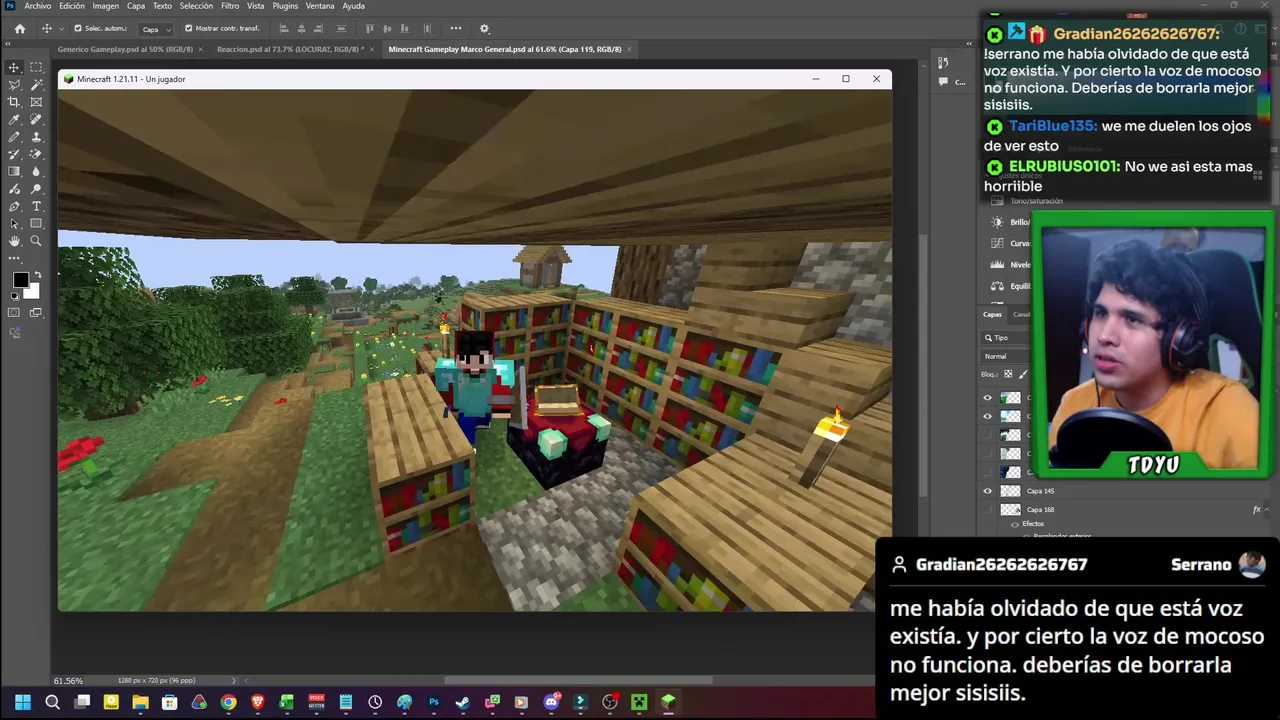
Task: Select the Brush tool
Action: pyautogui.click(x=14, y=137)
